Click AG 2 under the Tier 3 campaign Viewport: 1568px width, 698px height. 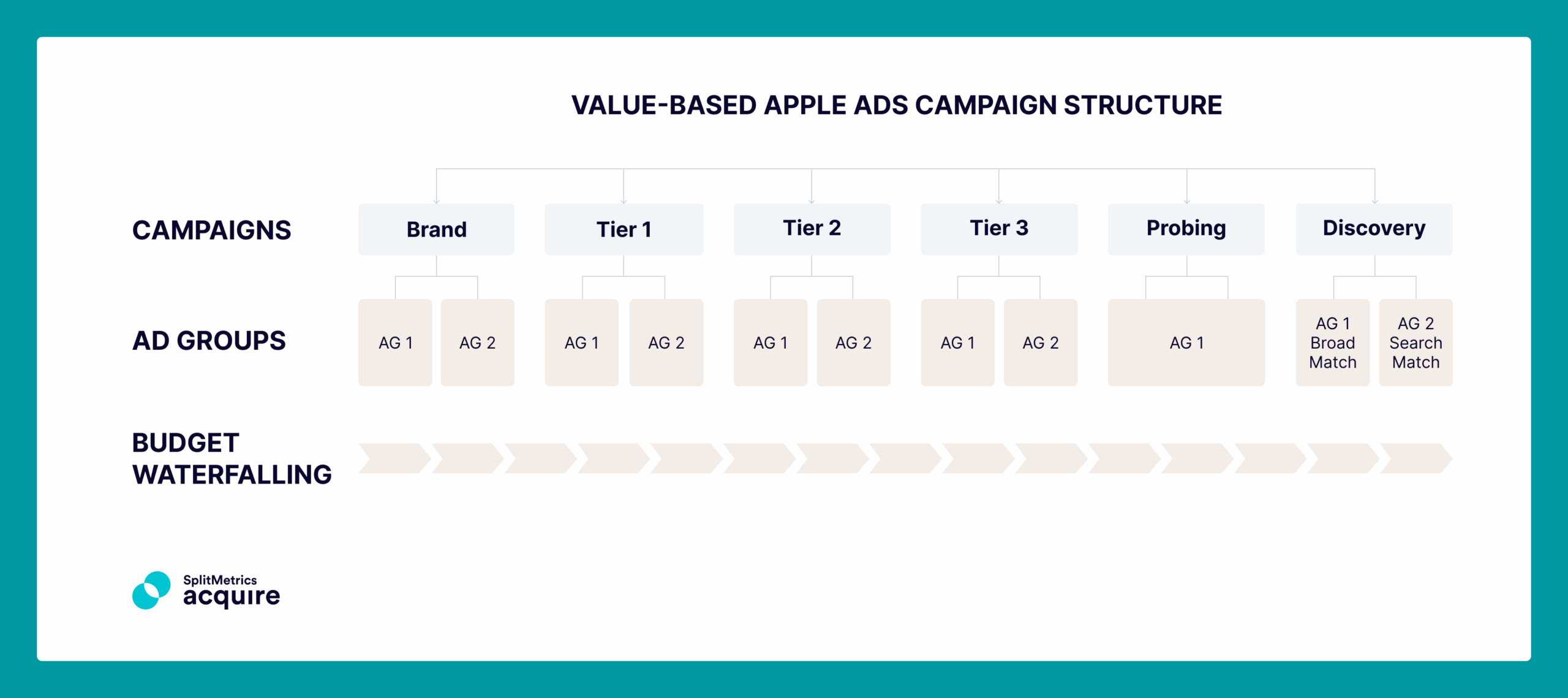(x=1040, y=343)
